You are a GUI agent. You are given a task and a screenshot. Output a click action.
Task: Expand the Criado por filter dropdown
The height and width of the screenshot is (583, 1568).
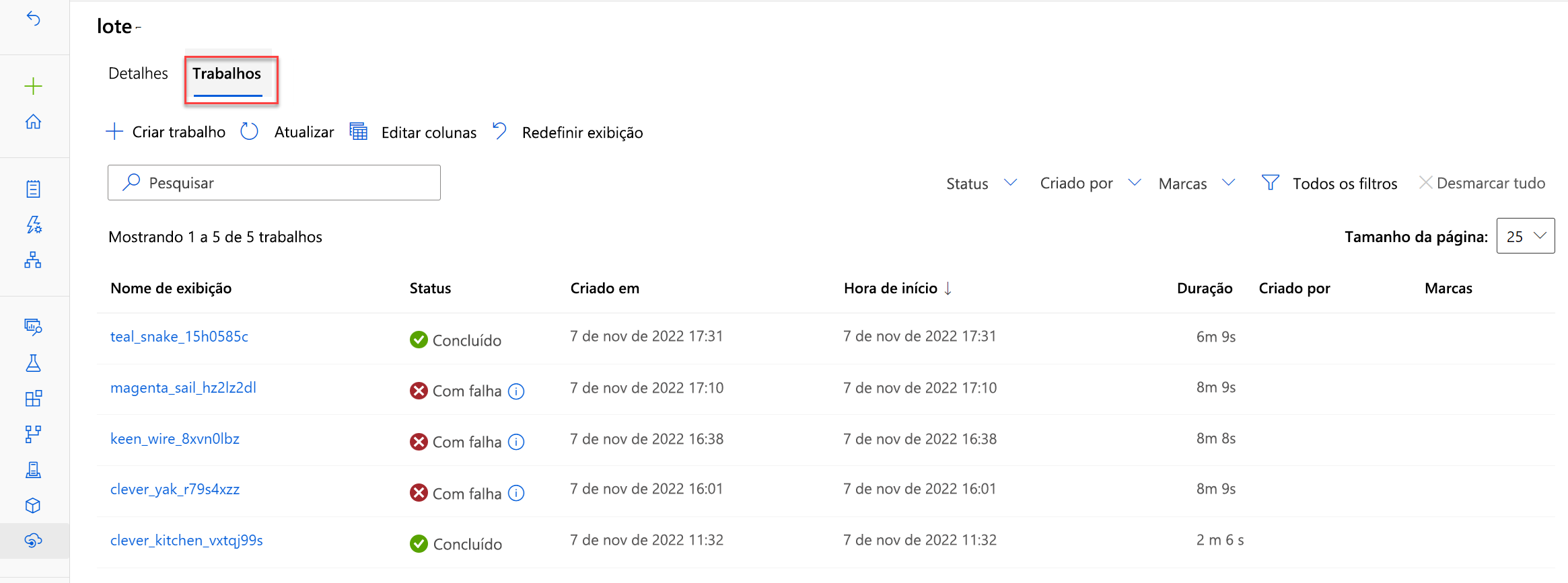[1090, 183]
